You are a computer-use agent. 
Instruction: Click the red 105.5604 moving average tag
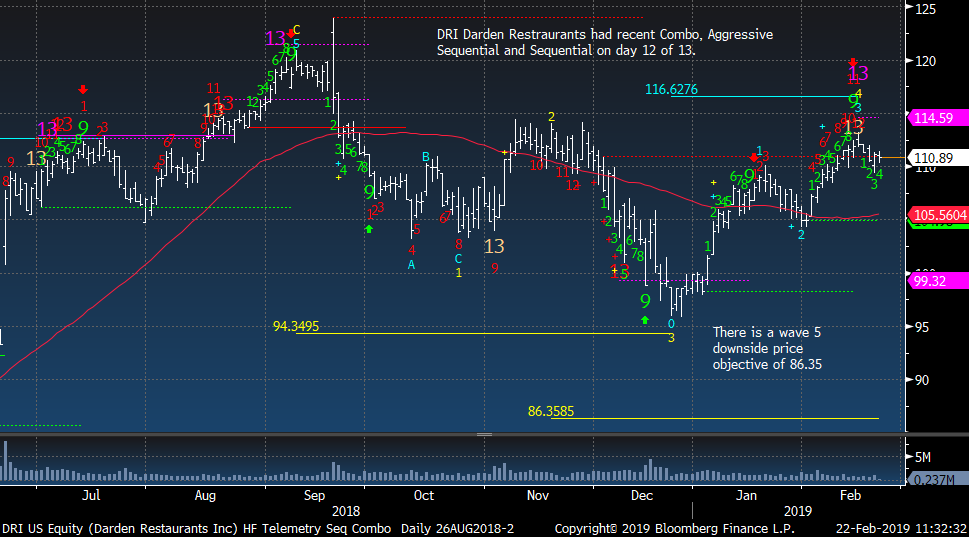(x=937, y=215)
